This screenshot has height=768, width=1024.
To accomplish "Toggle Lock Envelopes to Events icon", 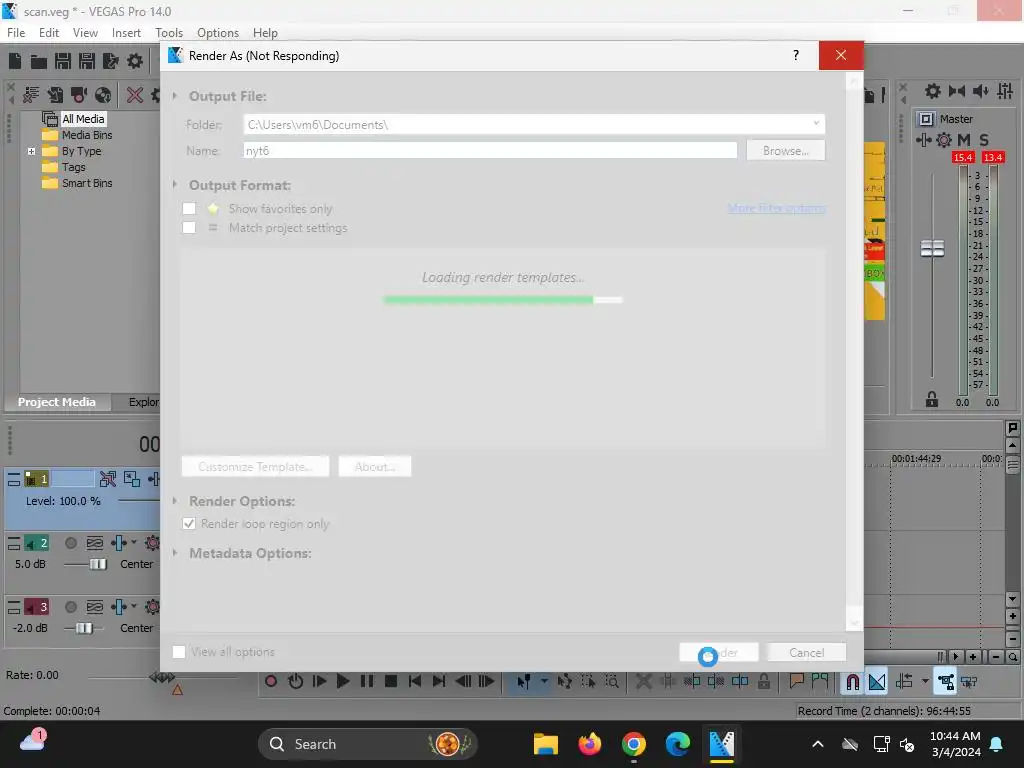I will pos(945,682).
